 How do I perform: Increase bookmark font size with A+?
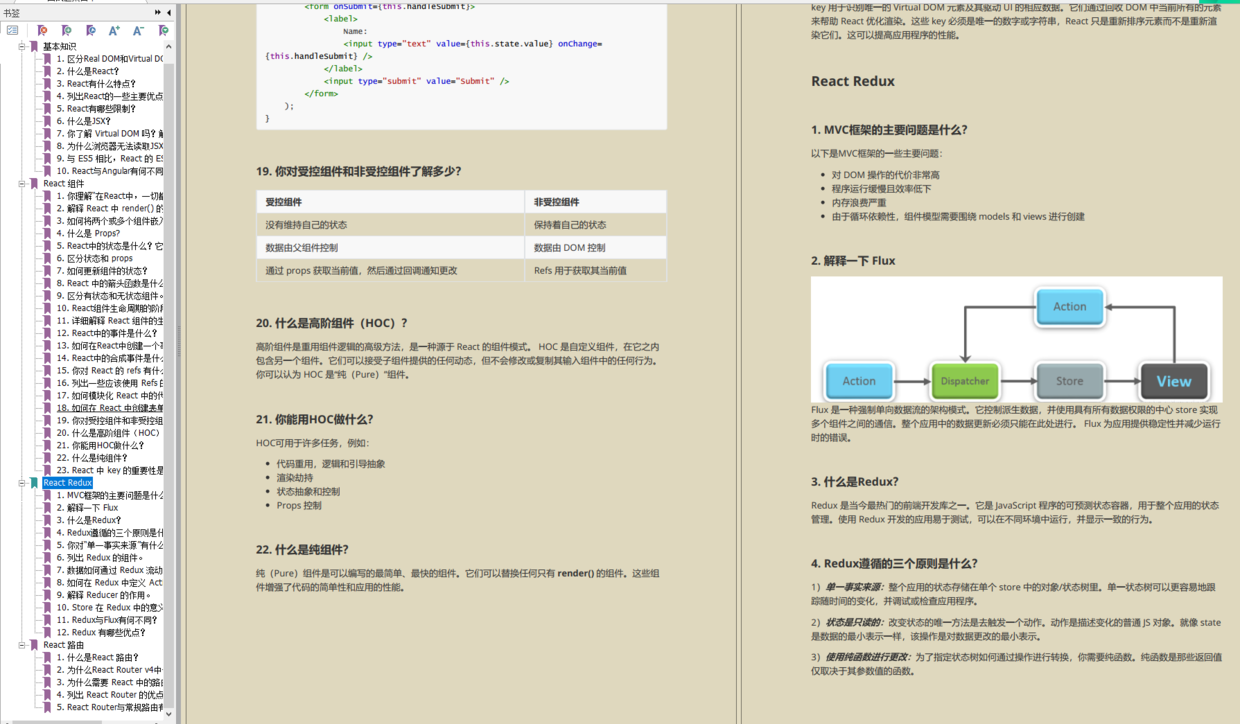pos(114,30)
